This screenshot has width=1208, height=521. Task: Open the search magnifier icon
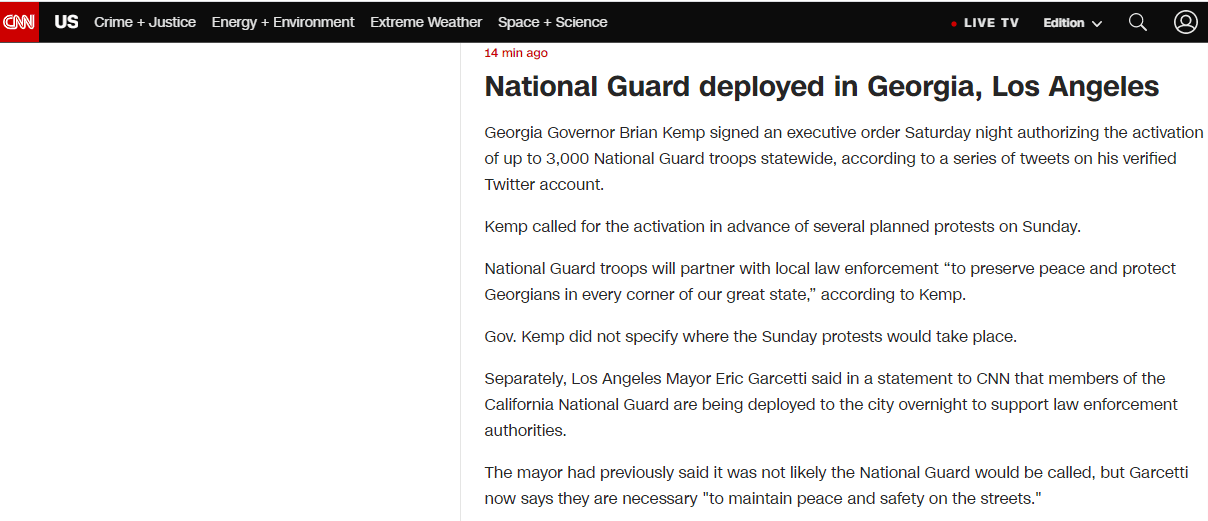1137,22
